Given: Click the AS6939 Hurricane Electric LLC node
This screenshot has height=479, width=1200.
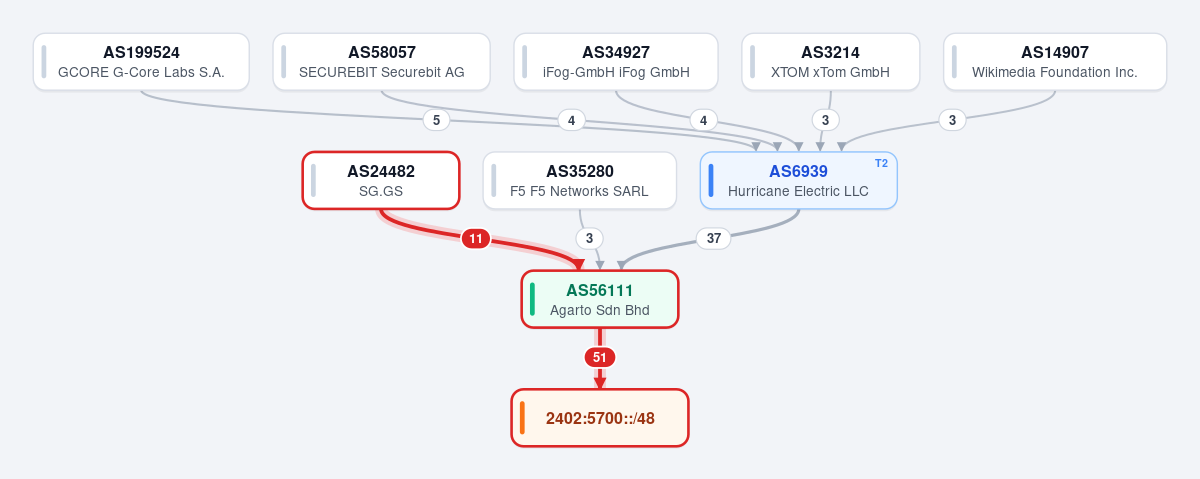Looking at the screenshot, I should tap(798, 181).
